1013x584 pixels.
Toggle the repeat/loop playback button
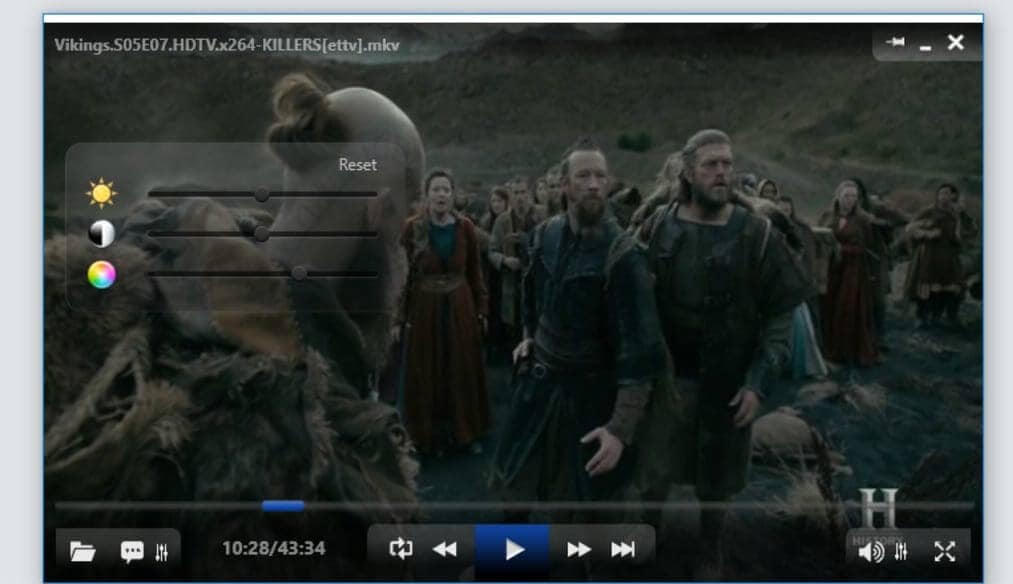coord(401,548)
